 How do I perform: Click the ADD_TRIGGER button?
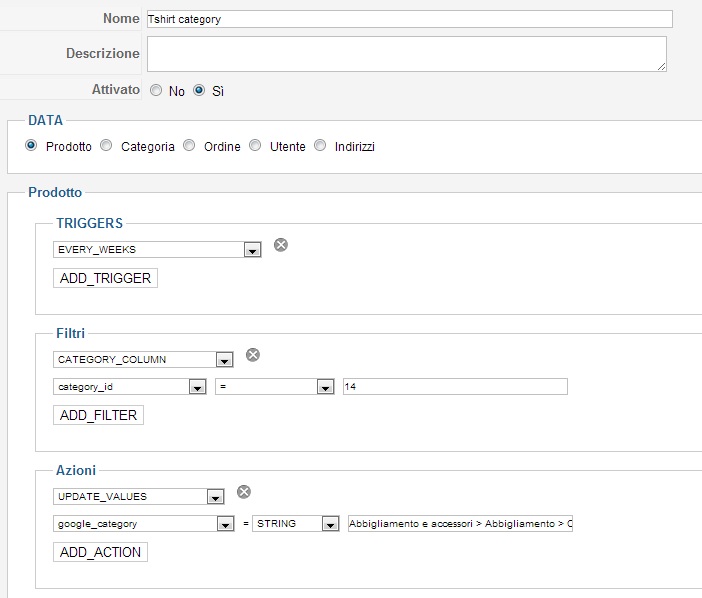pos(105,278)
